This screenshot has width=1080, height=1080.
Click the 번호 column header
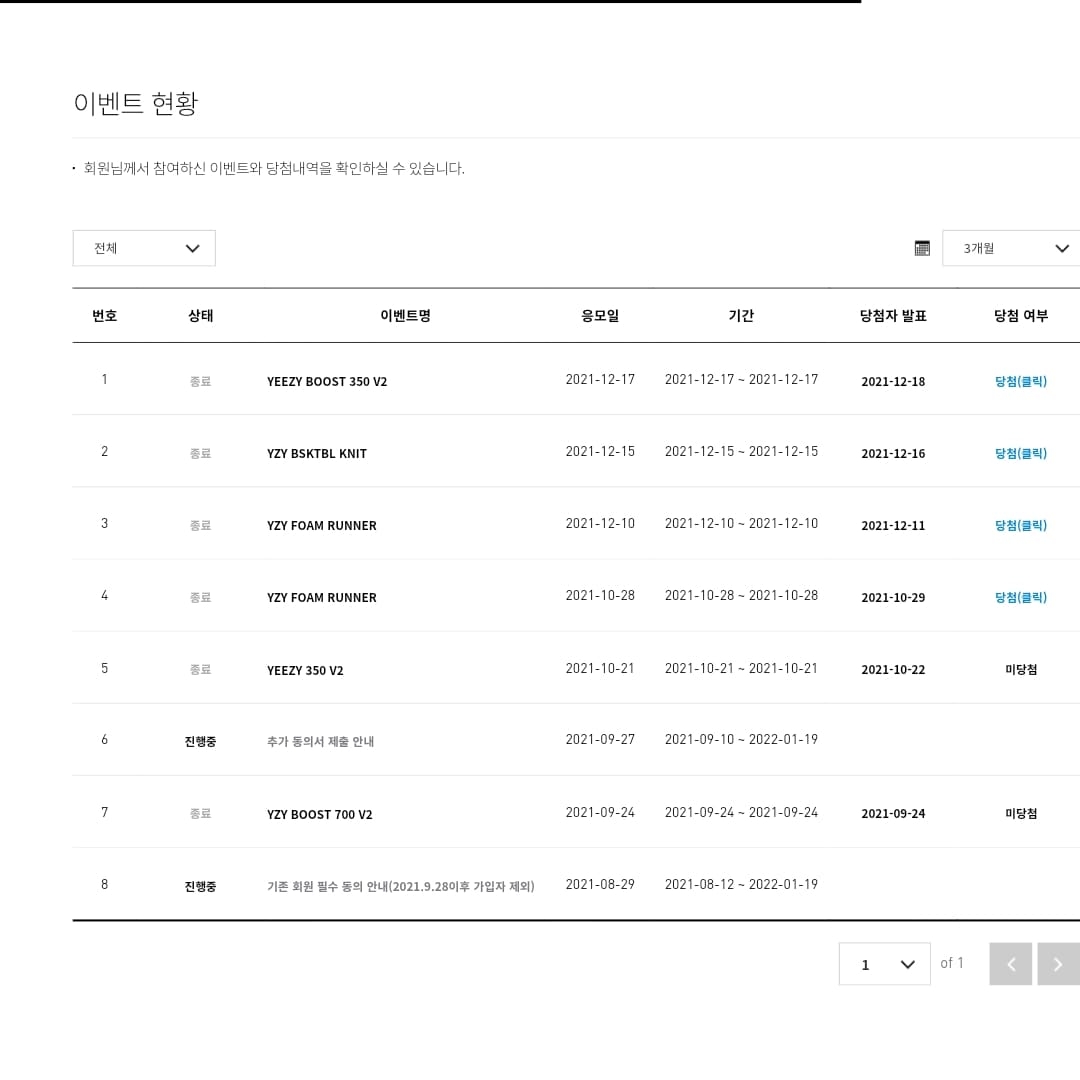tap(105, 315)
